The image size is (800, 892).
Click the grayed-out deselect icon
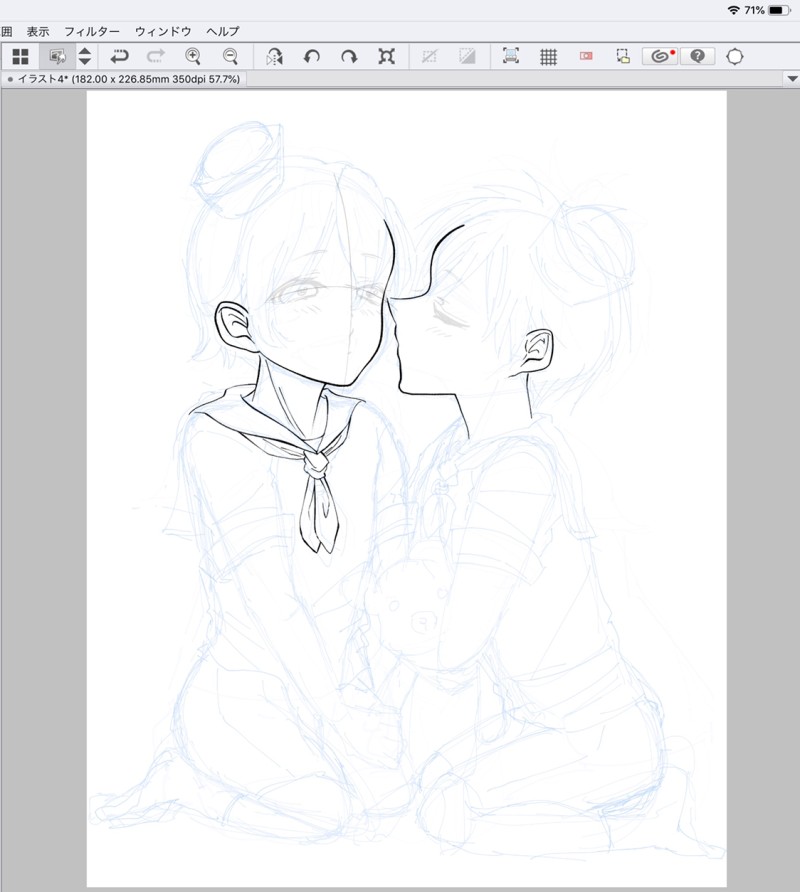pos(430,56)
